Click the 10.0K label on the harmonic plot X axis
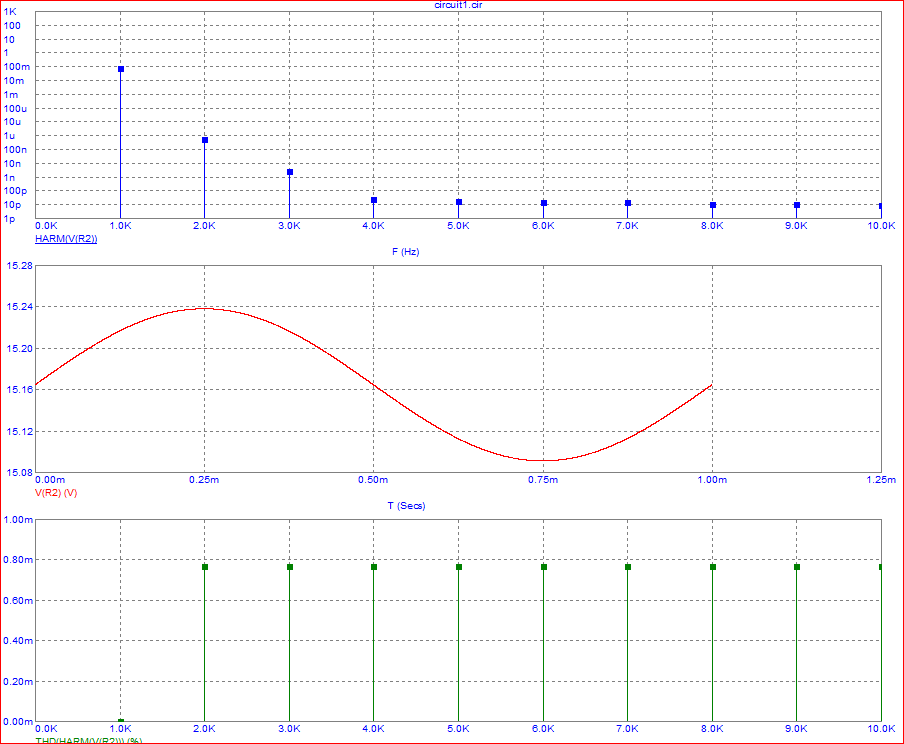The height and width of the screenshot is (744, 904). click(x=882, y=226)
